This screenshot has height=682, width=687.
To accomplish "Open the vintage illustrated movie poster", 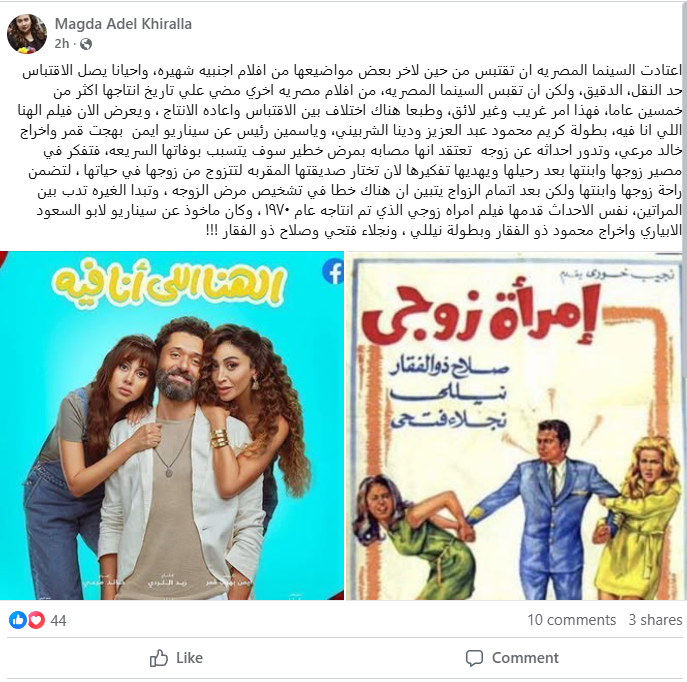I will [515, 425].
